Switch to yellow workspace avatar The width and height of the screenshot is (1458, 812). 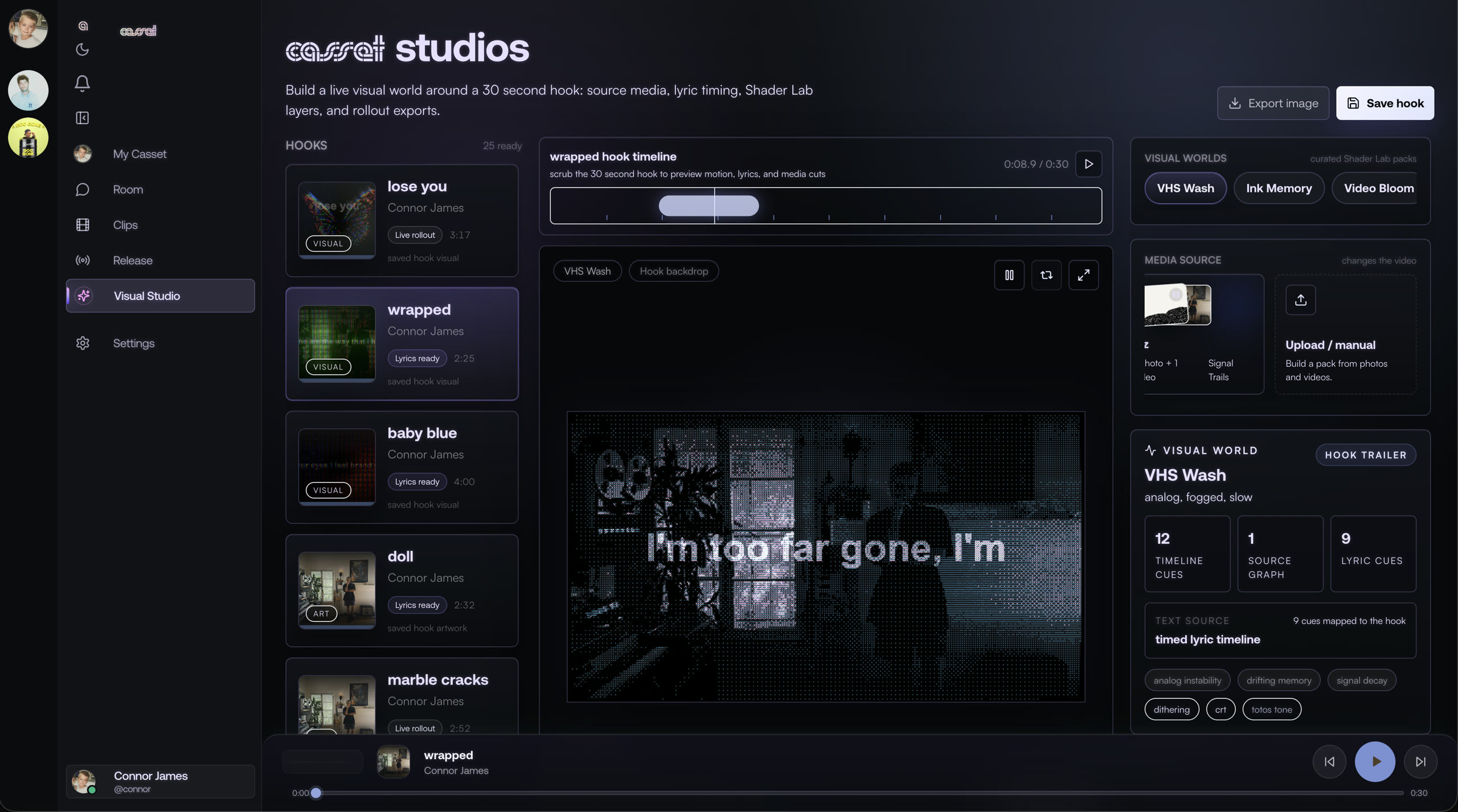point(28,138)
